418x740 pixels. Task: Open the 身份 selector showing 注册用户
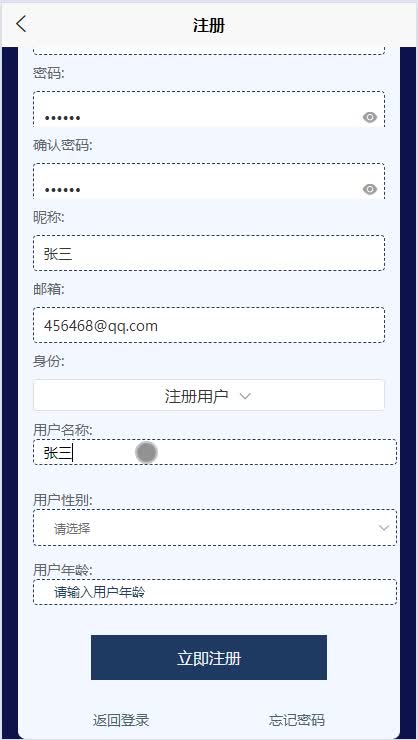[x=209, y=395]
